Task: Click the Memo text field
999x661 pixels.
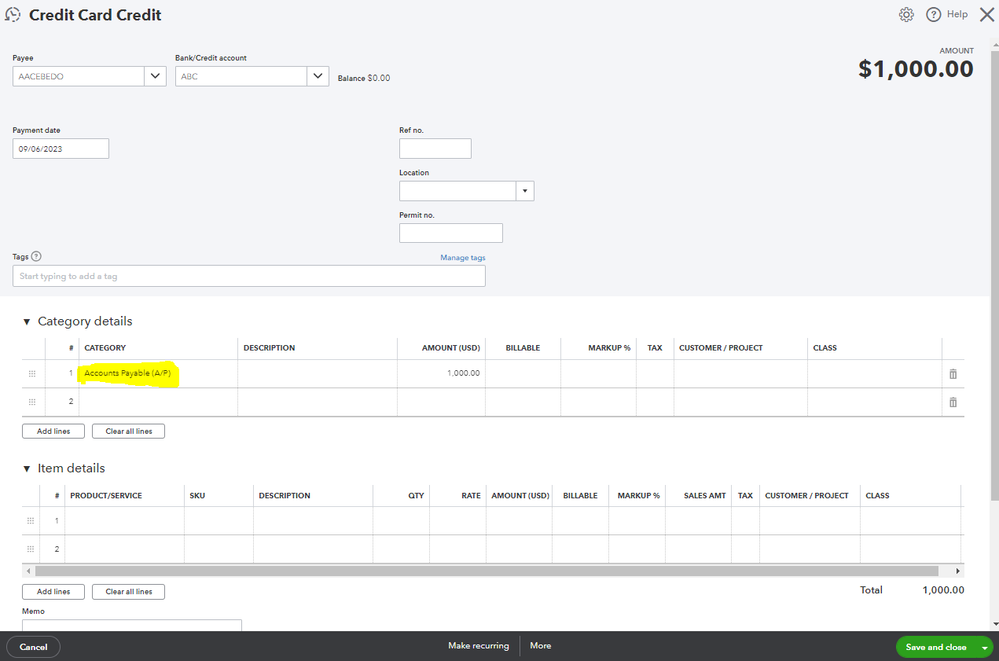Action: coord(132,625)
